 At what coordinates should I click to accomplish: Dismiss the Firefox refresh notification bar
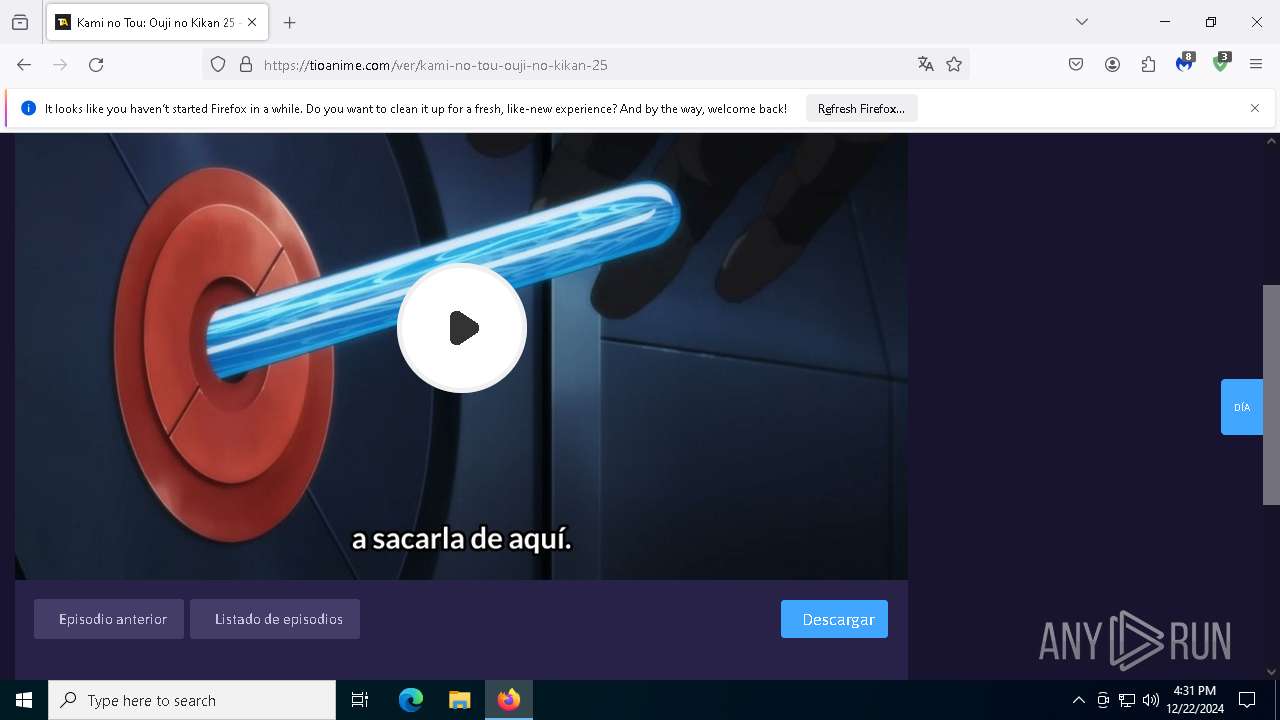(1255, 108)
